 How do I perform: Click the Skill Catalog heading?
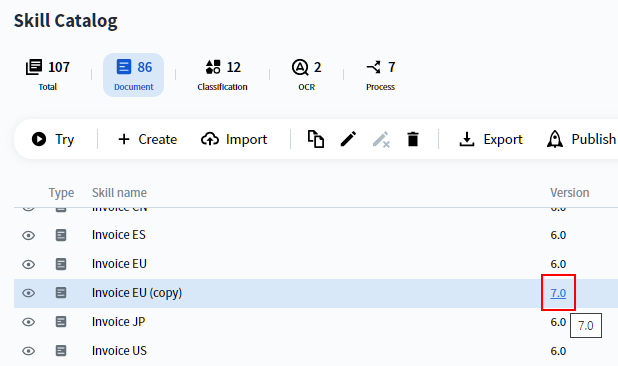coord(65,21)
